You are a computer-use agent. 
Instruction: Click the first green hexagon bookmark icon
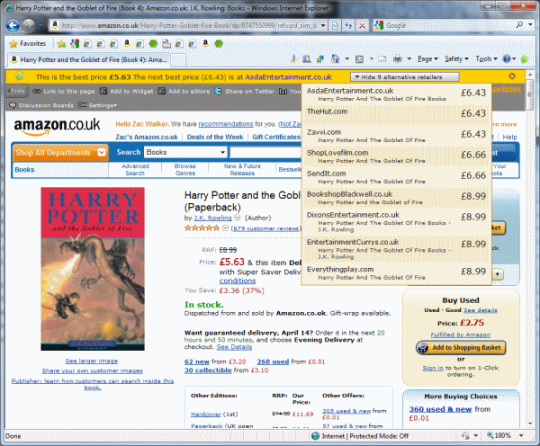[x=153, y=44]
